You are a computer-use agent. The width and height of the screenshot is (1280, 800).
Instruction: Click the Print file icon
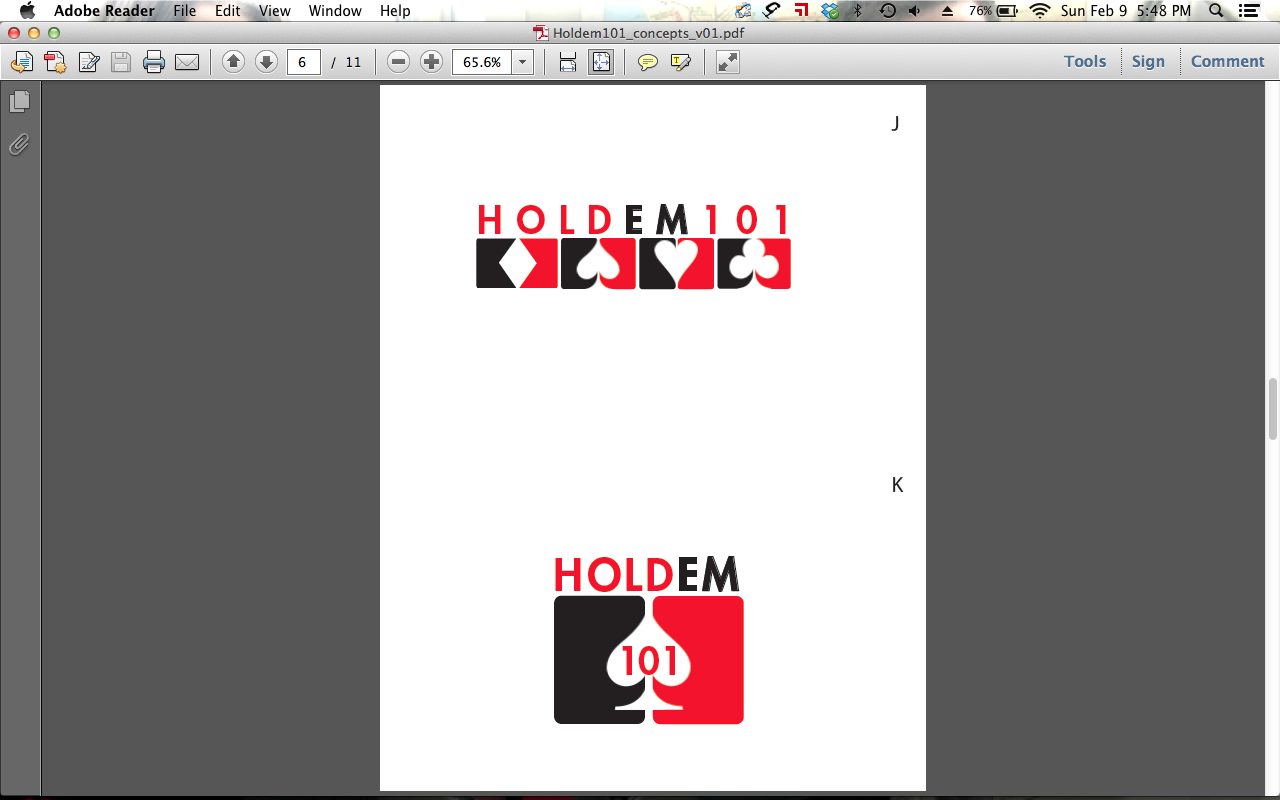[x=154, y=62]
